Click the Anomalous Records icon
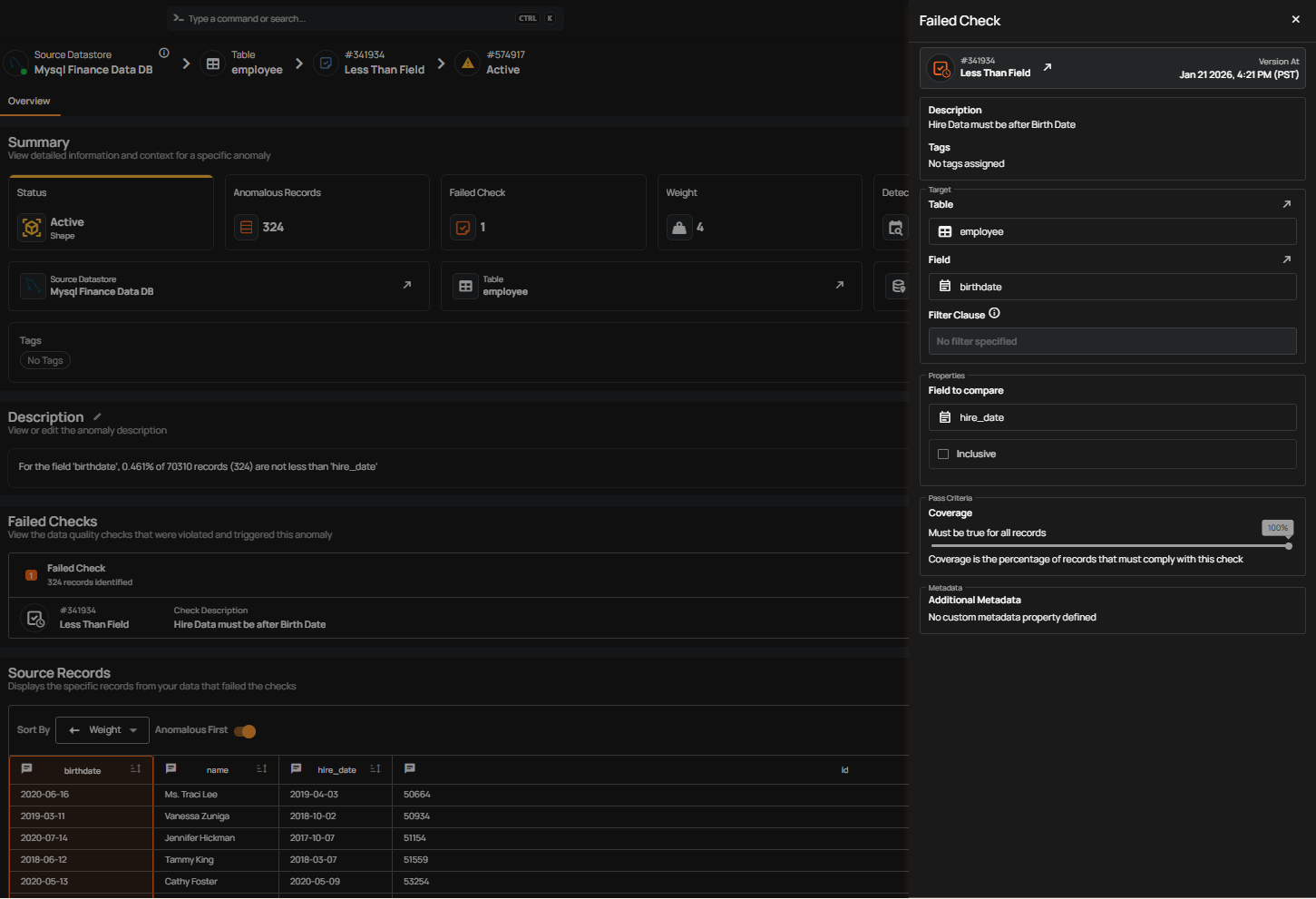 pyautogui.click(x=246, y=227)
